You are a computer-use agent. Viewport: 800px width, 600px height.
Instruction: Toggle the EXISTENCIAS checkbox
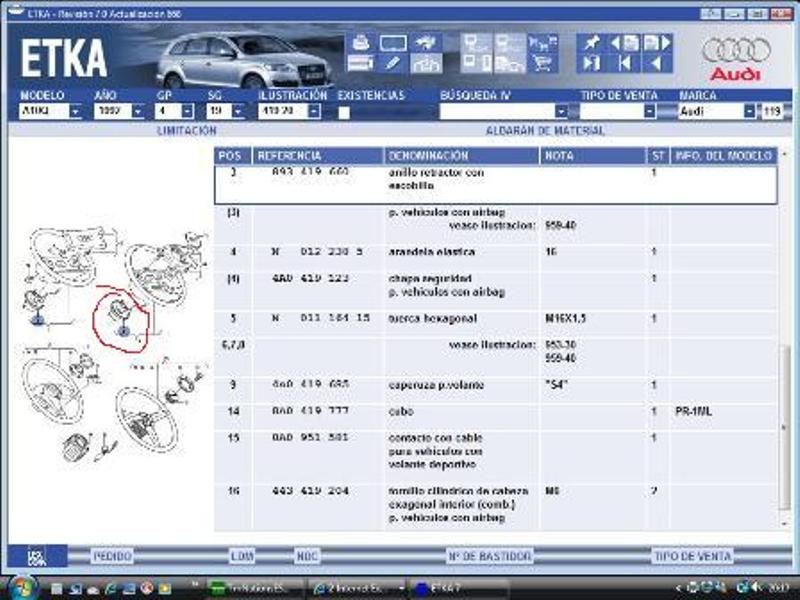(x=344, y=113)
